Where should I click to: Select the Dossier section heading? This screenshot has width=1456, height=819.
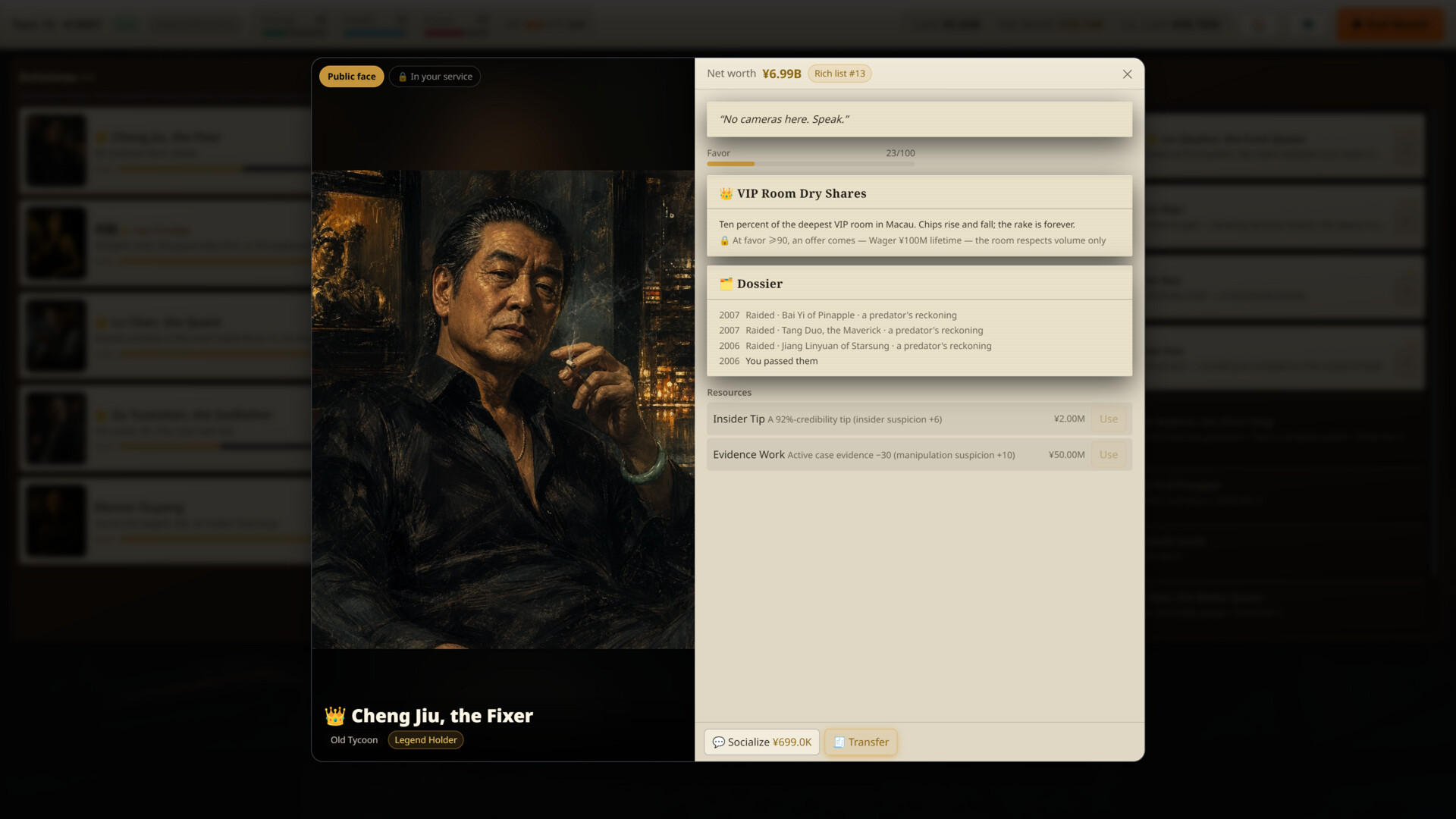(x=759, y=284)
